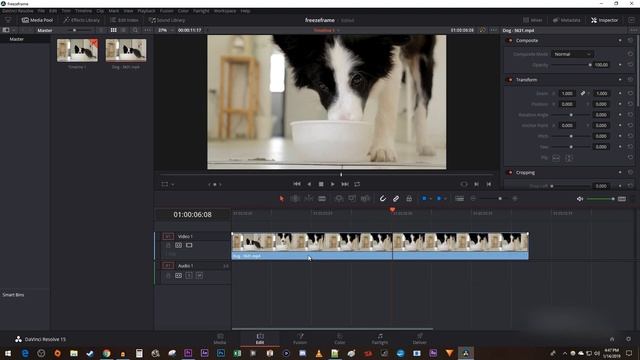Click the Replace Clip toolbar icon
Screen dimensions: 640x360
(x=365, y=199)
